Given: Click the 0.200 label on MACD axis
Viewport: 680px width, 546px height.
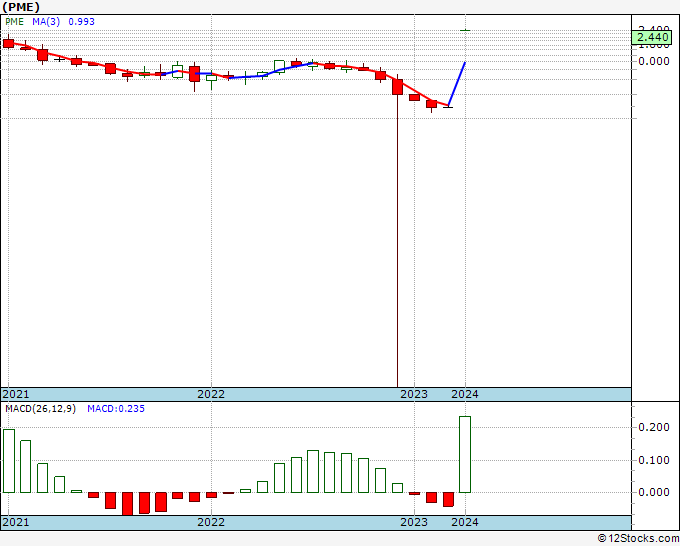Looking at the screenshot, I should click(x=654, y=427).
